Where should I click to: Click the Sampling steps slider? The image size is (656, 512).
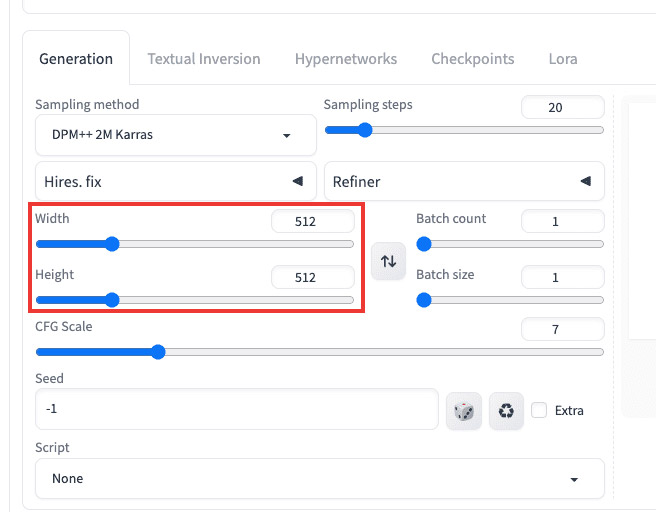(464, 130)
